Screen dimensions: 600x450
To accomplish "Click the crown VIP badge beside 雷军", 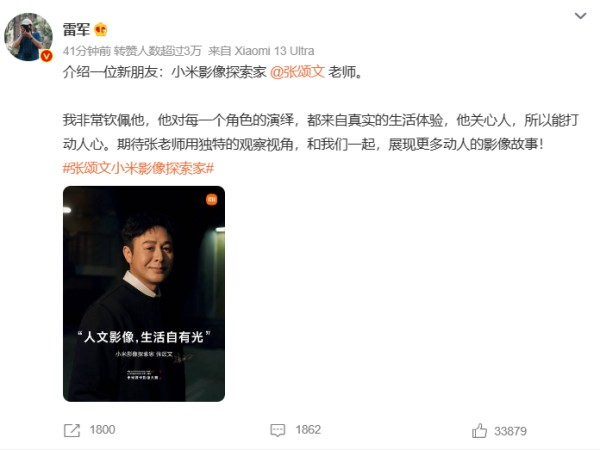I will pyautogui.click(x=101, y=29).
